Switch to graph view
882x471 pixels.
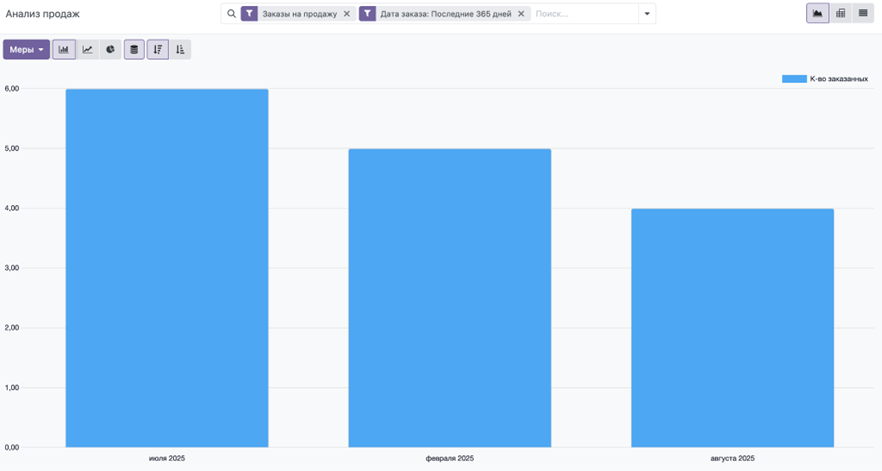click(x=818, y=14)
